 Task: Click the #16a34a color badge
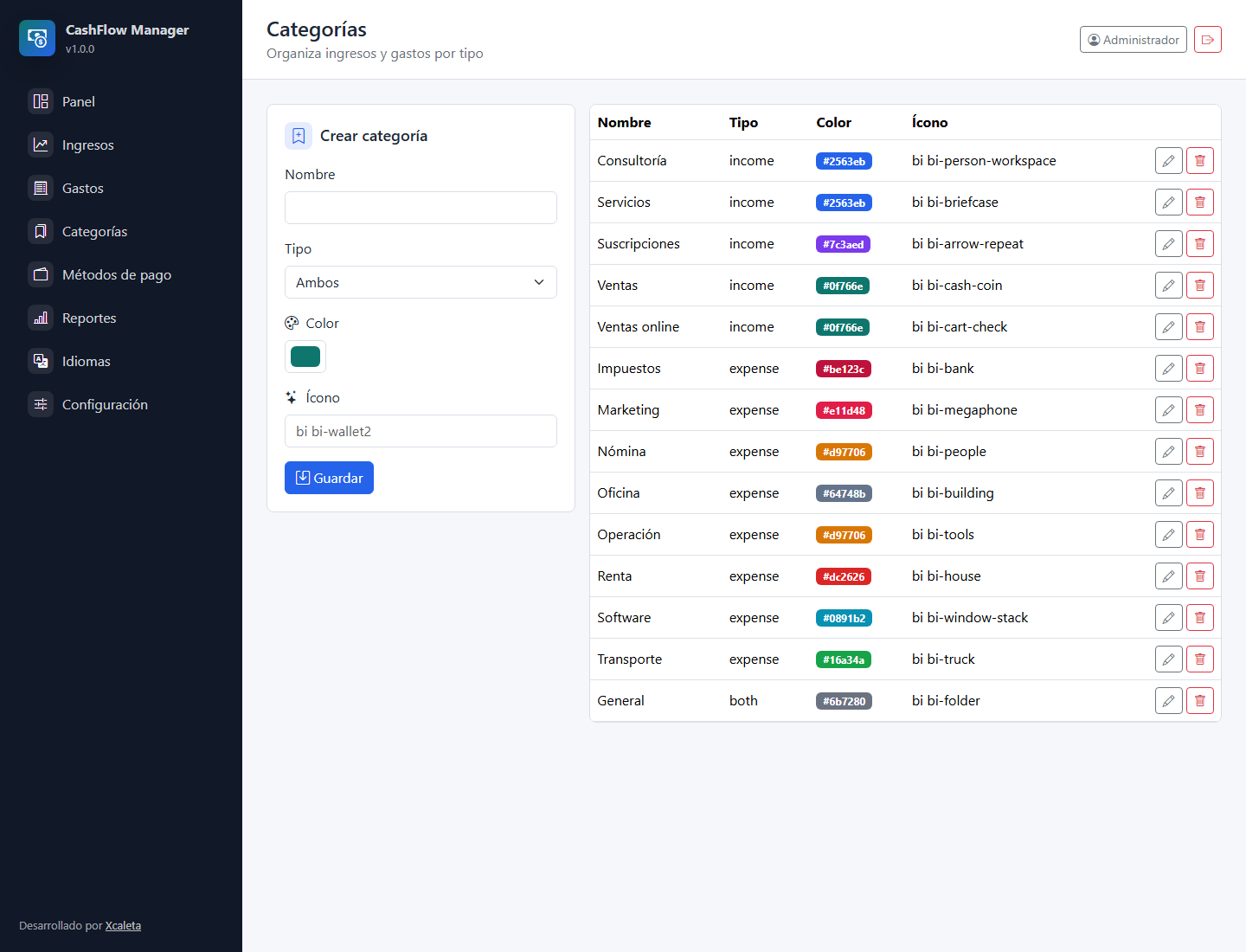point(844,659)
